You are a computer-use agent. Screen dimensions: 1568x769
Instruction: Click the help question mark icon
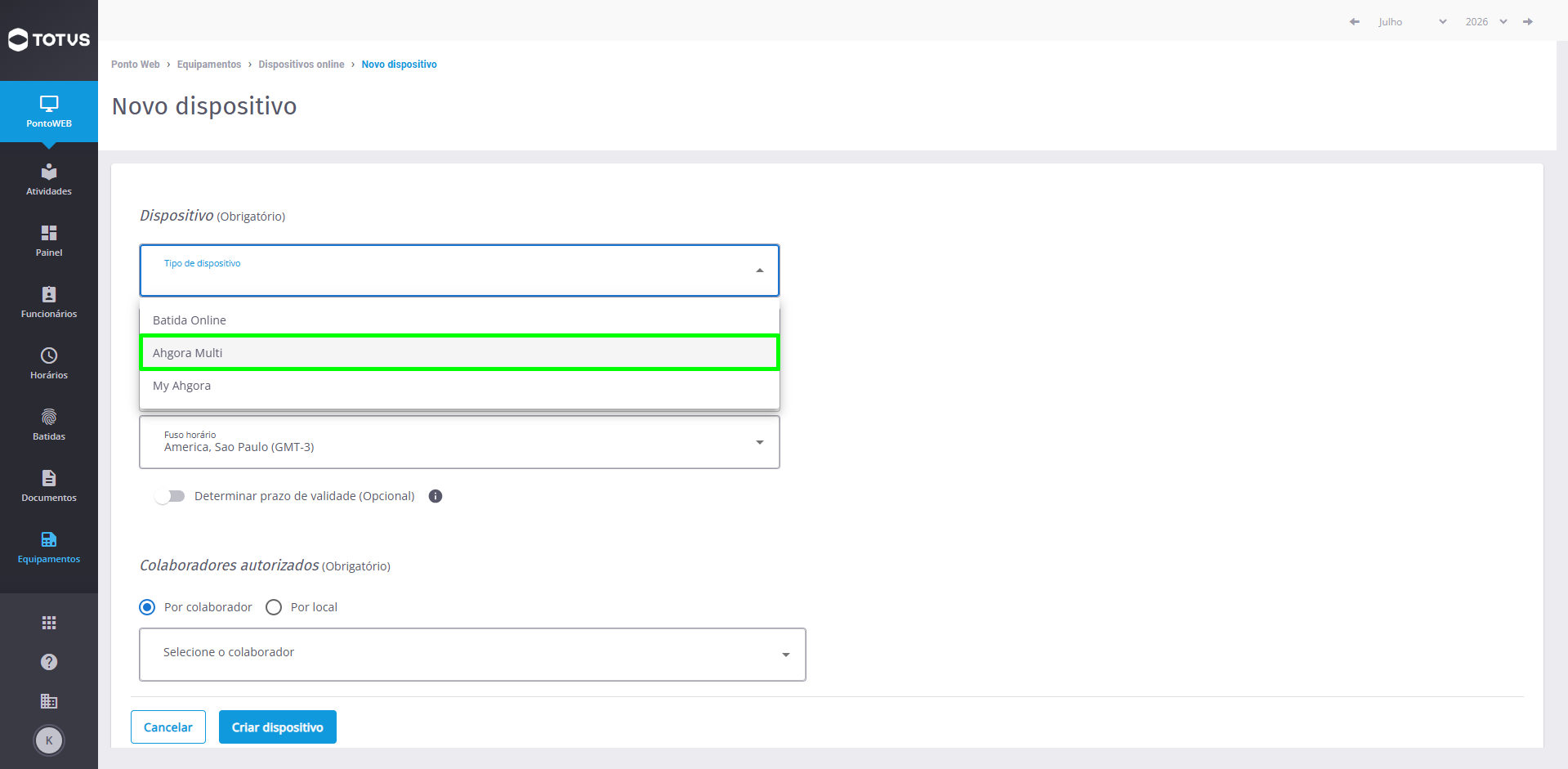[x=49, y=662]
